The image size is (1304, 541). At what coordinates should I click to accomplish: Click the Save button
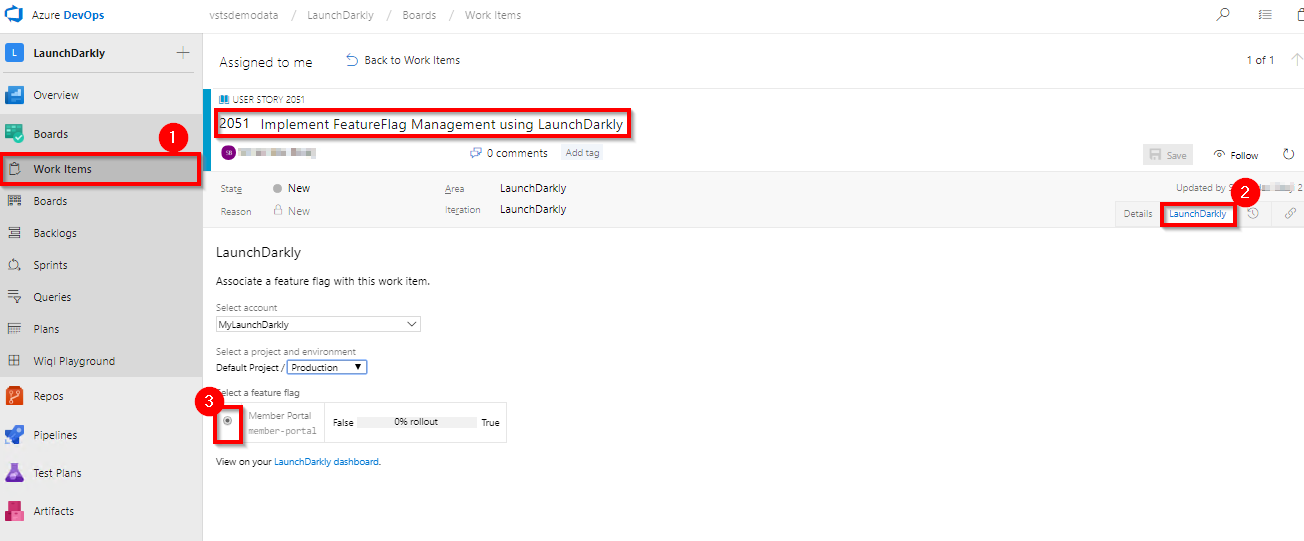click(x=1169, y=155)
